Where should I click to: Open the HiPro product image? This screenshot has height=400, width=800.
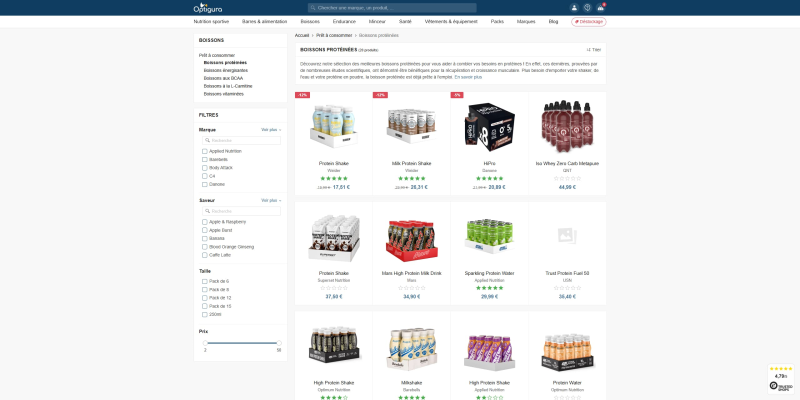(x=489, y=126)
